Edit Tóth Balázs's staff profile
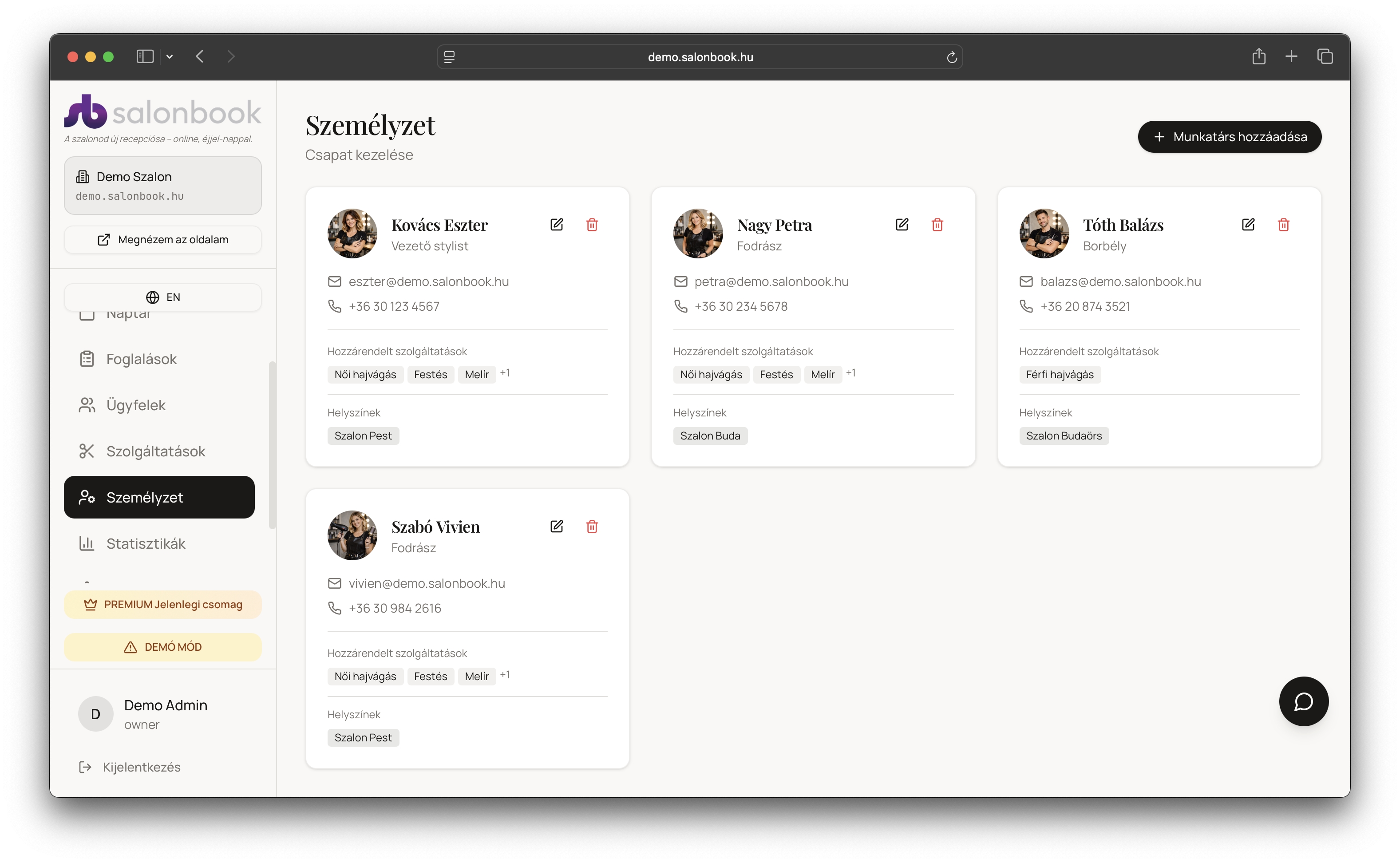This screenshot has width=1400, height=863. click(x=1248, y=224)
